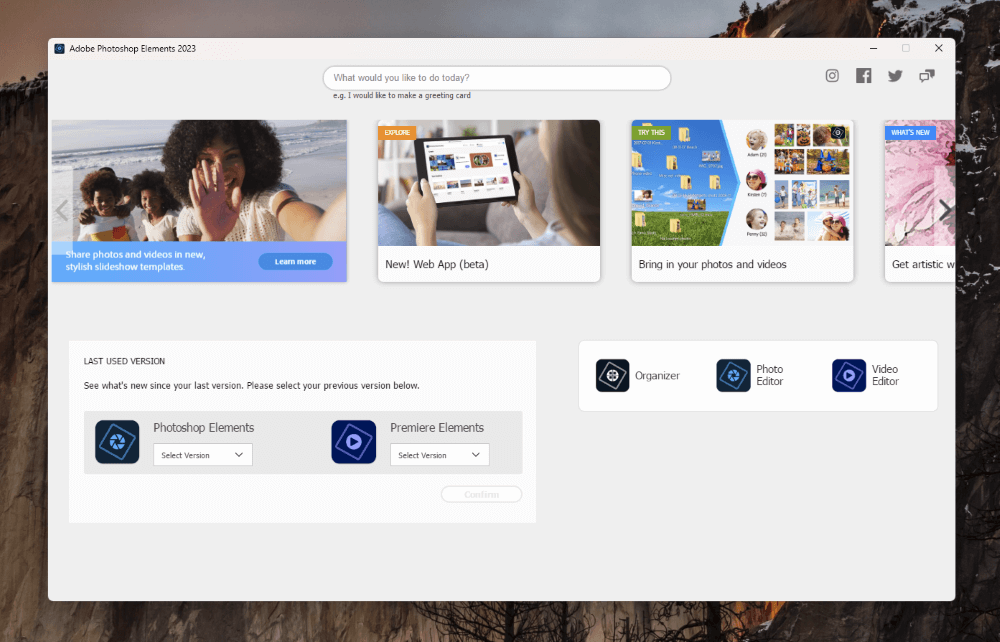Open the 'Bring in your photos and videos' card image
Image resolution: width=1000 pixels, height=642 pixels.
coord(742,183)
